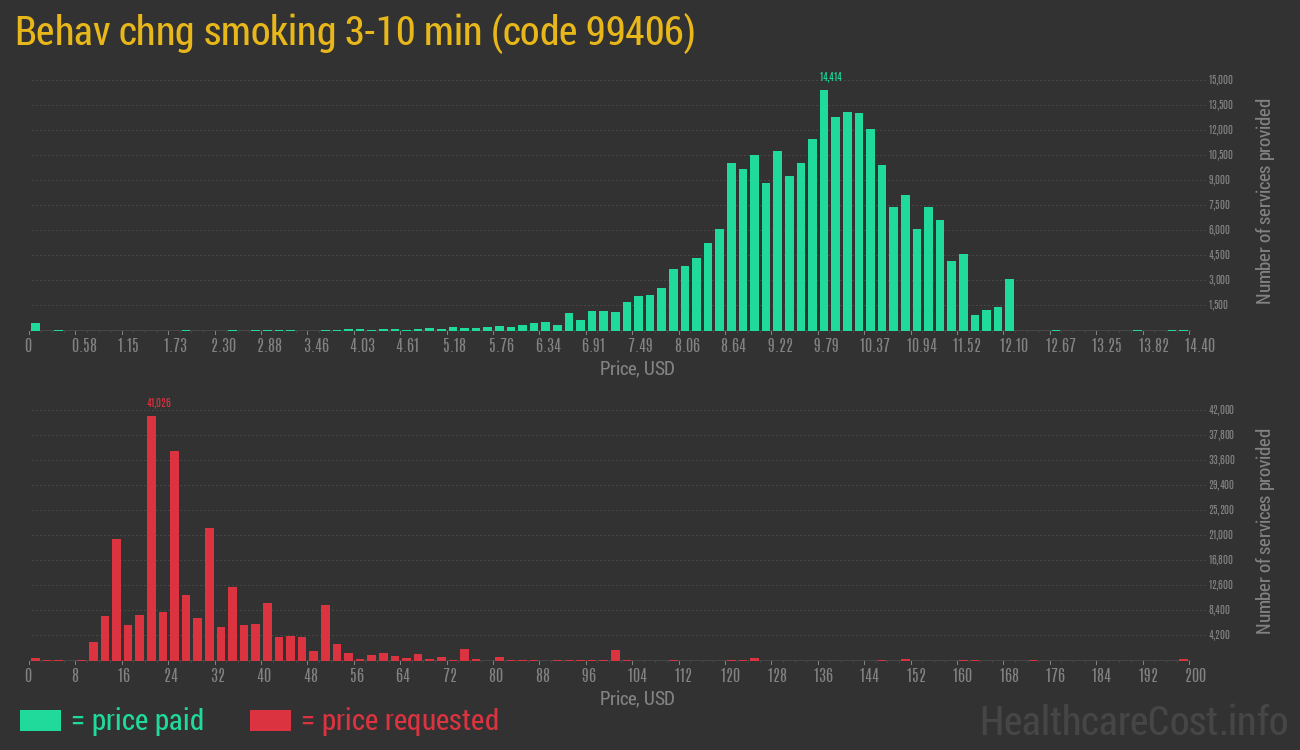The image size is (1300, 750).
Task: Click the green bar above the 12.10 tick
Action: 1010,304
